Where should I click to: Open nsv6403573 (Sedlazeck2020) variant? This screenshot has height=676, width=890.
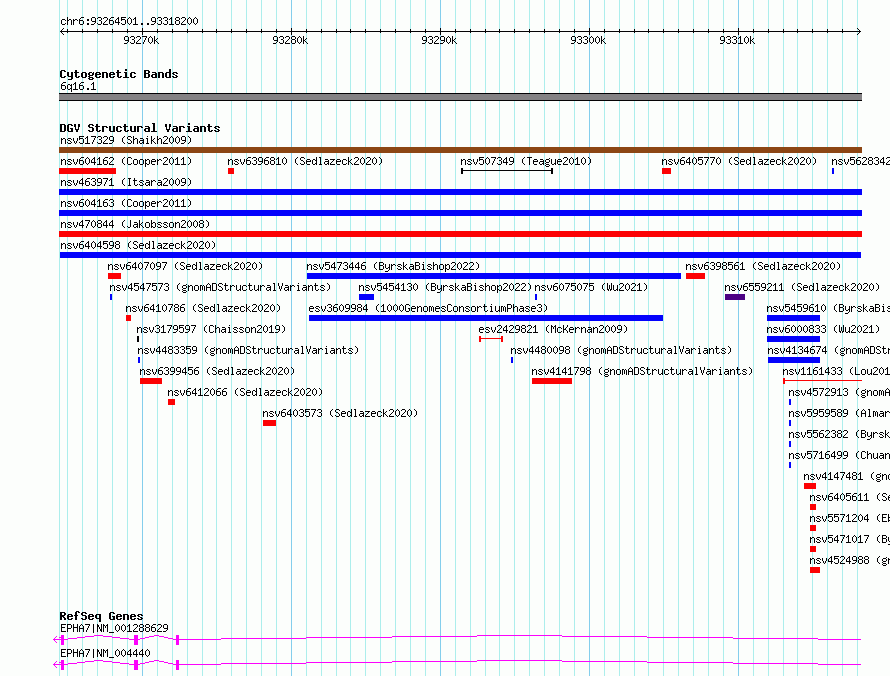click(340, 413)
